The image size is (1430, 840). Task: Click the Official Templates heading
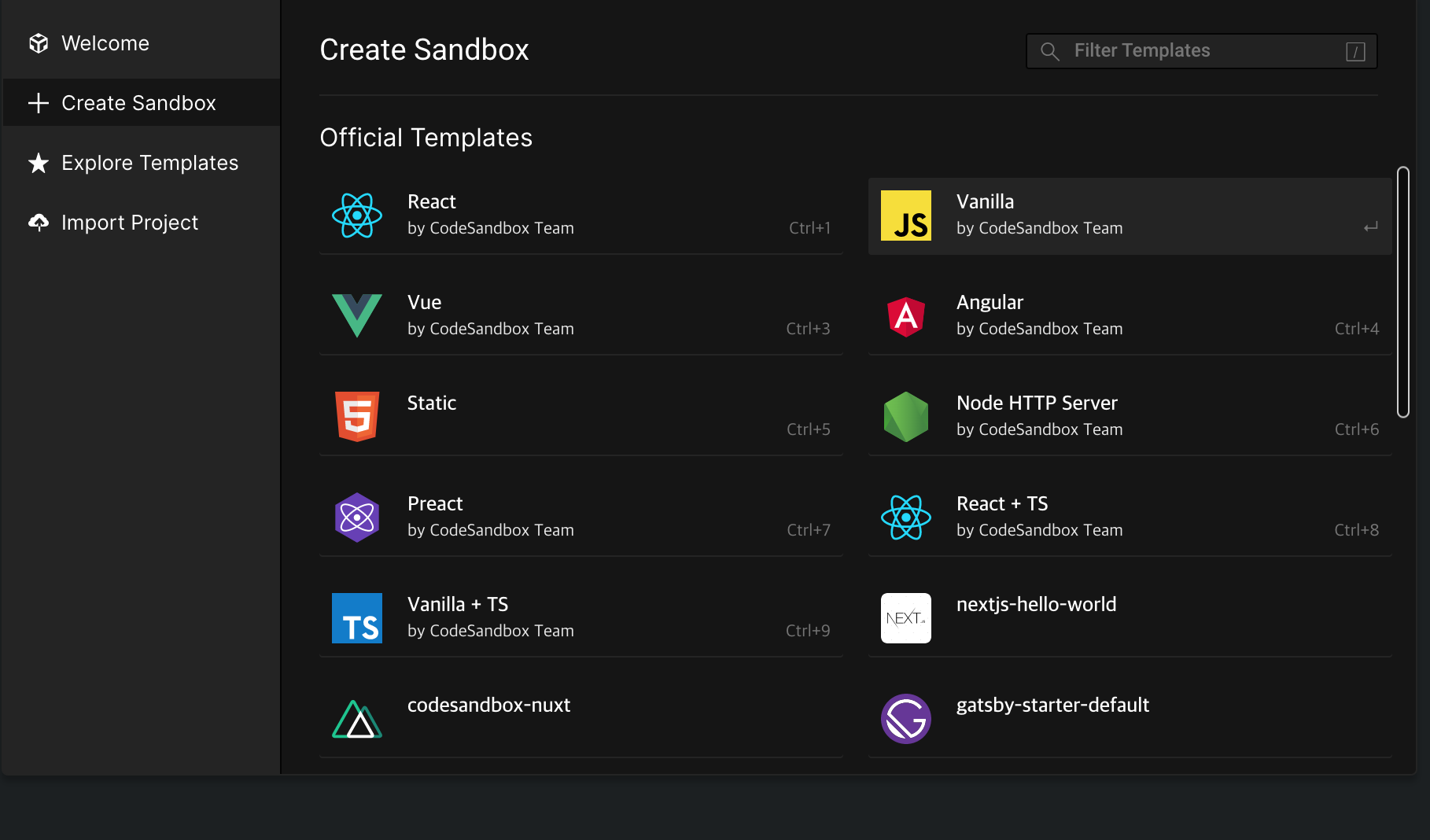[x=426, y=138]
